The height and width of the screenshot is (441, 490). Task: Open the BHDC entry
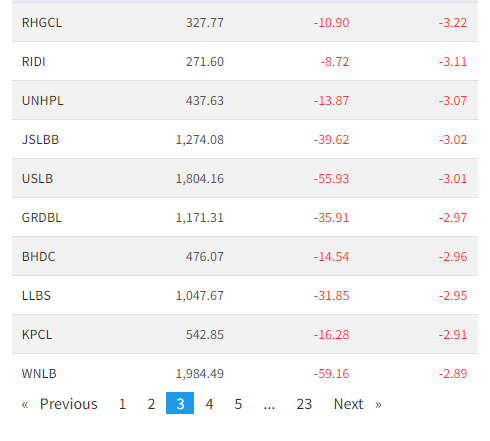tap(245, 256)
